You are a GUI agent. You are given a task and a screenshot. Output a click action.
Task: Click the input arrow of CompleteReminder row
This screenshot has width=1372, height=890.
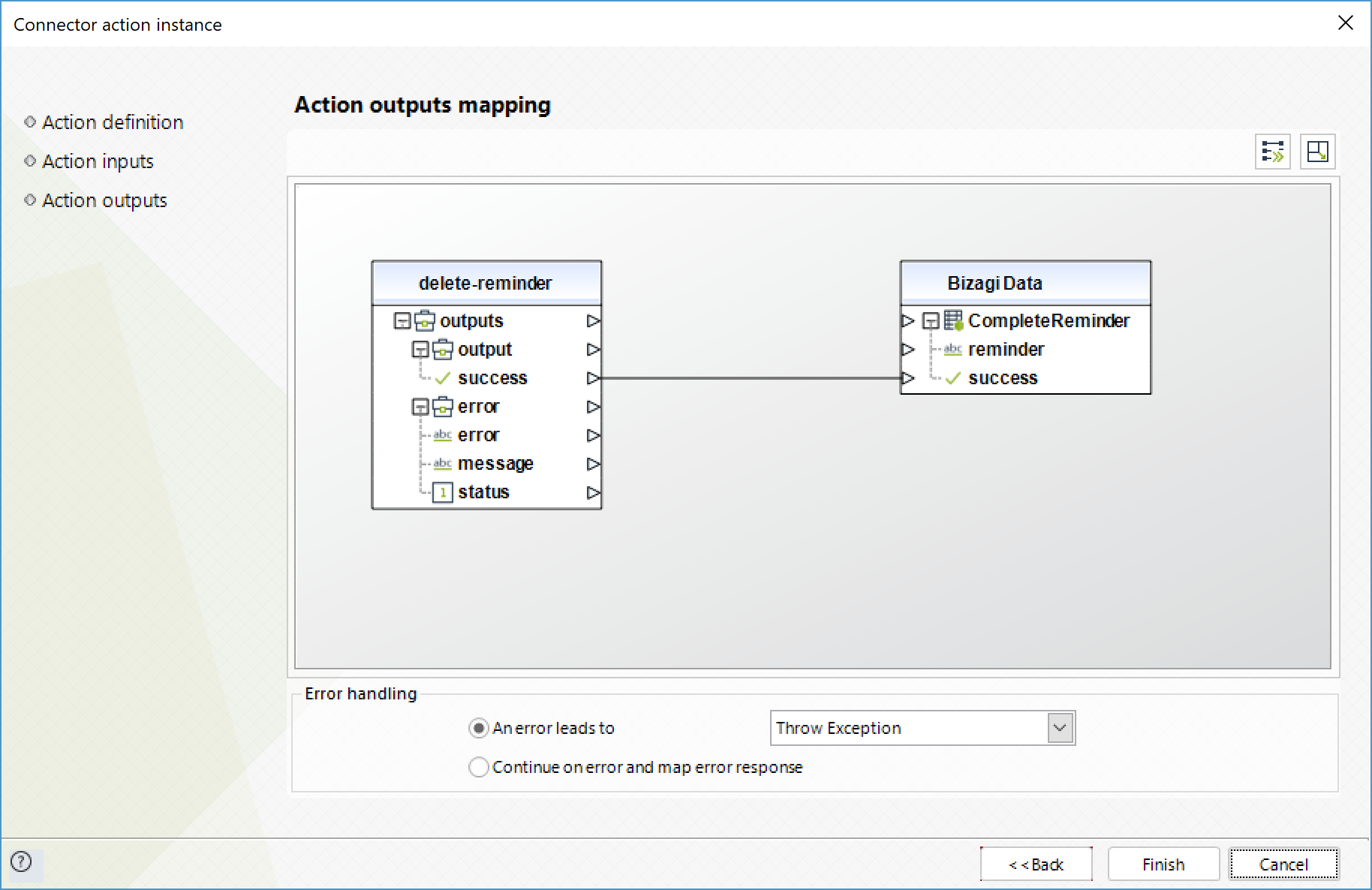pos(908,320)
